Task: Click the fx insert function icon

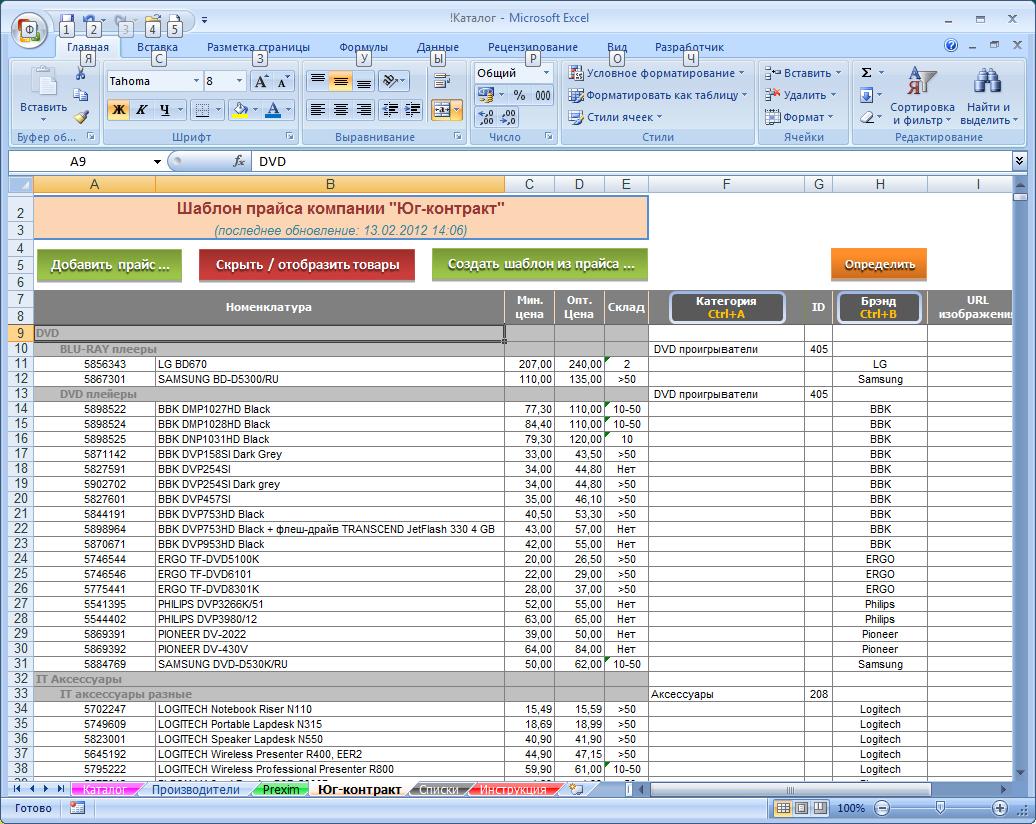Action: pyautogui.click(x=239, y=161)
